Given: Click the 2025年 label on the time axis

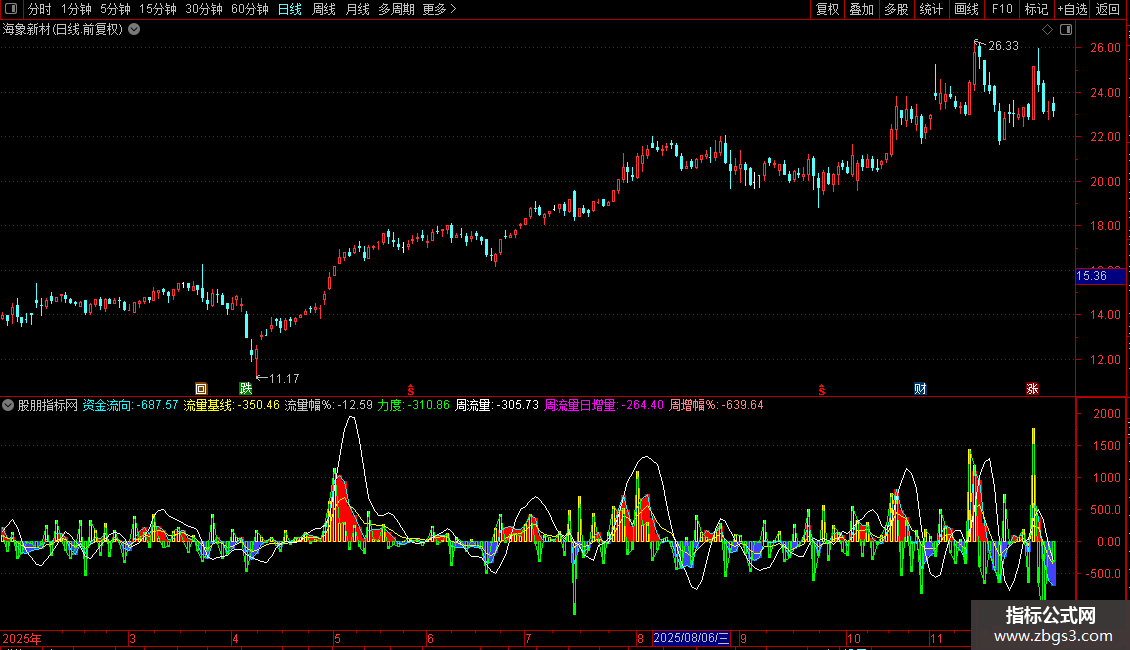Looking at the screenshot, I should [22, 638].
